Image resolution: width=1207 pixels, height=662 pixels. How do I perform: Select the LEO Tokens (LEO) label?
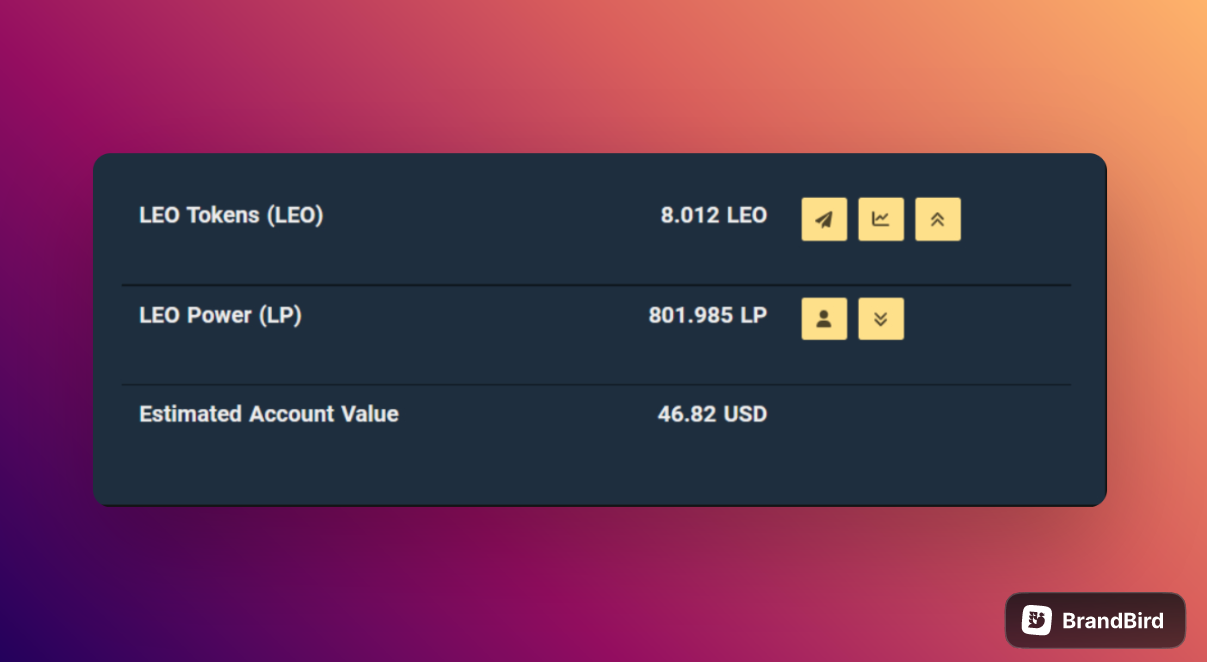coord(231,215)
